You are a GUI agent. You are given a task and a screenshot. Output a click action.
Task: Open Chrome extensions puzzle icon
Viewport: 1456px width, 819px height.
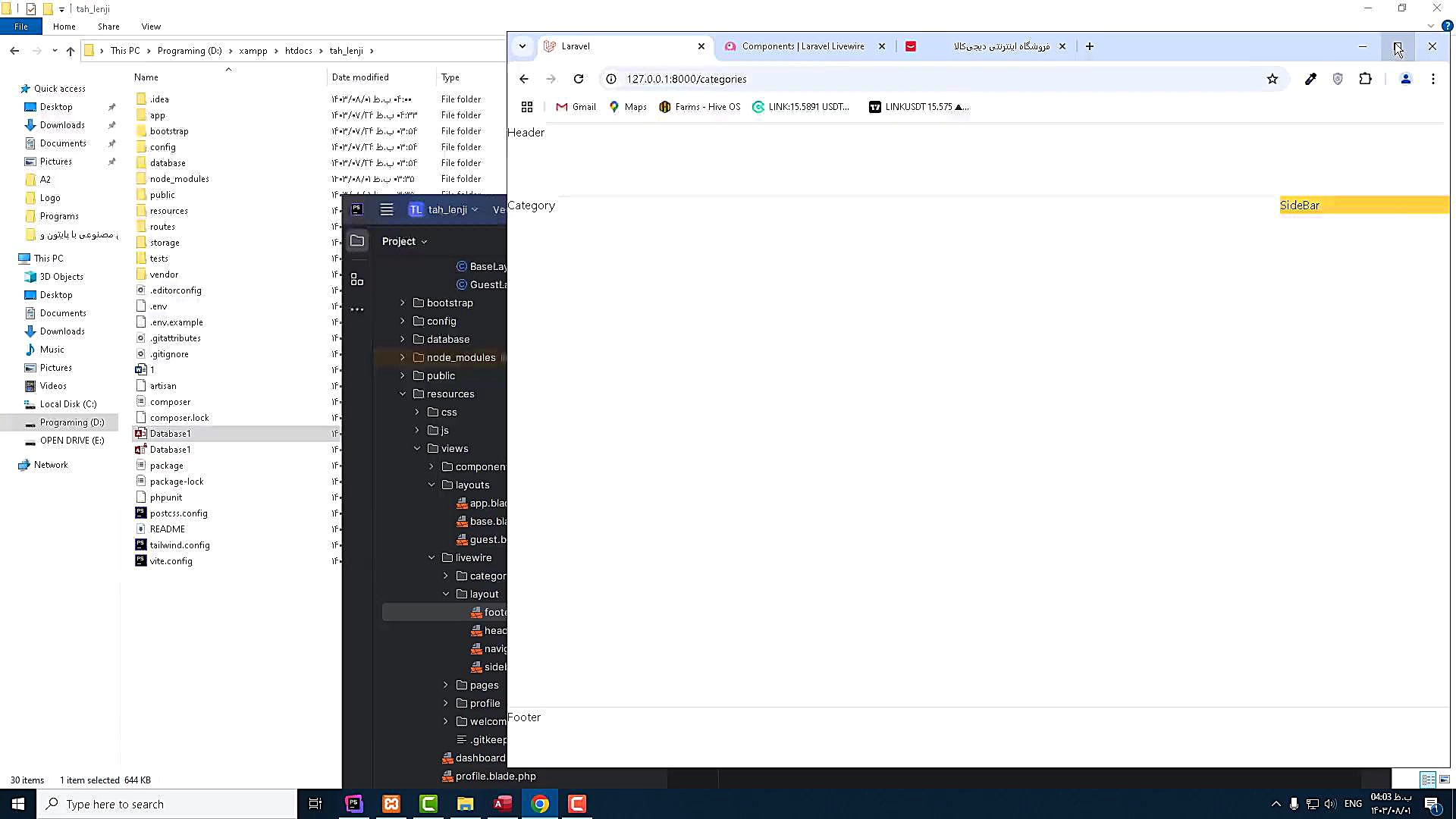[1365, 79]
